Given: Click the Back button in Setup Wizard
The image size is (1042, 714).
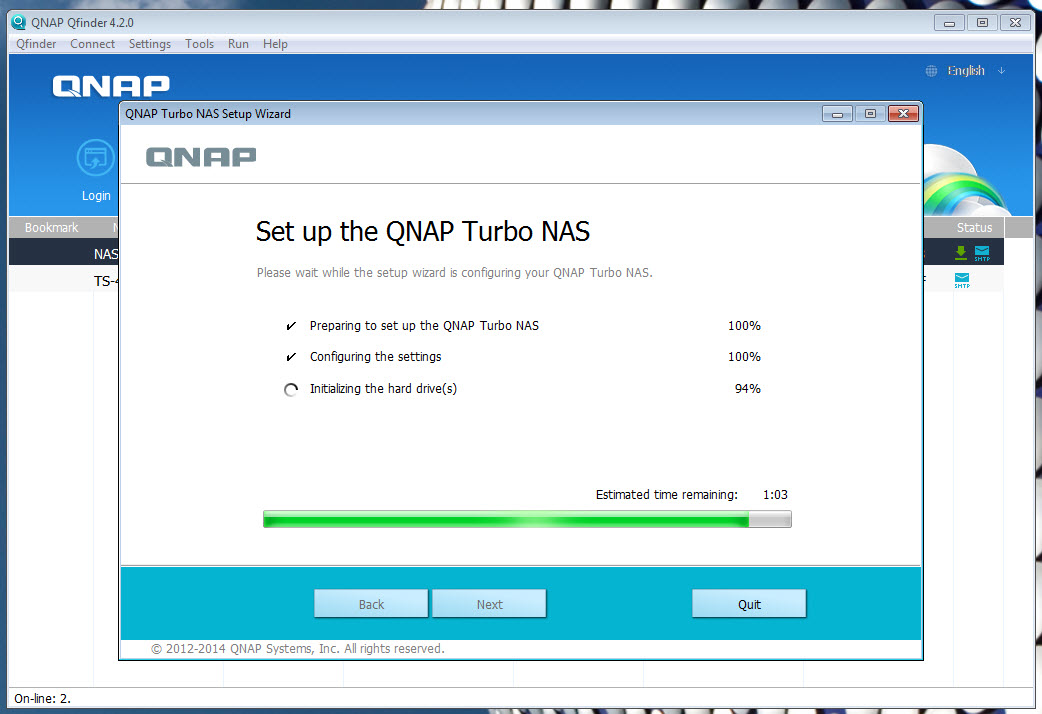Looking at the screenshot, I should click(371, 604).
